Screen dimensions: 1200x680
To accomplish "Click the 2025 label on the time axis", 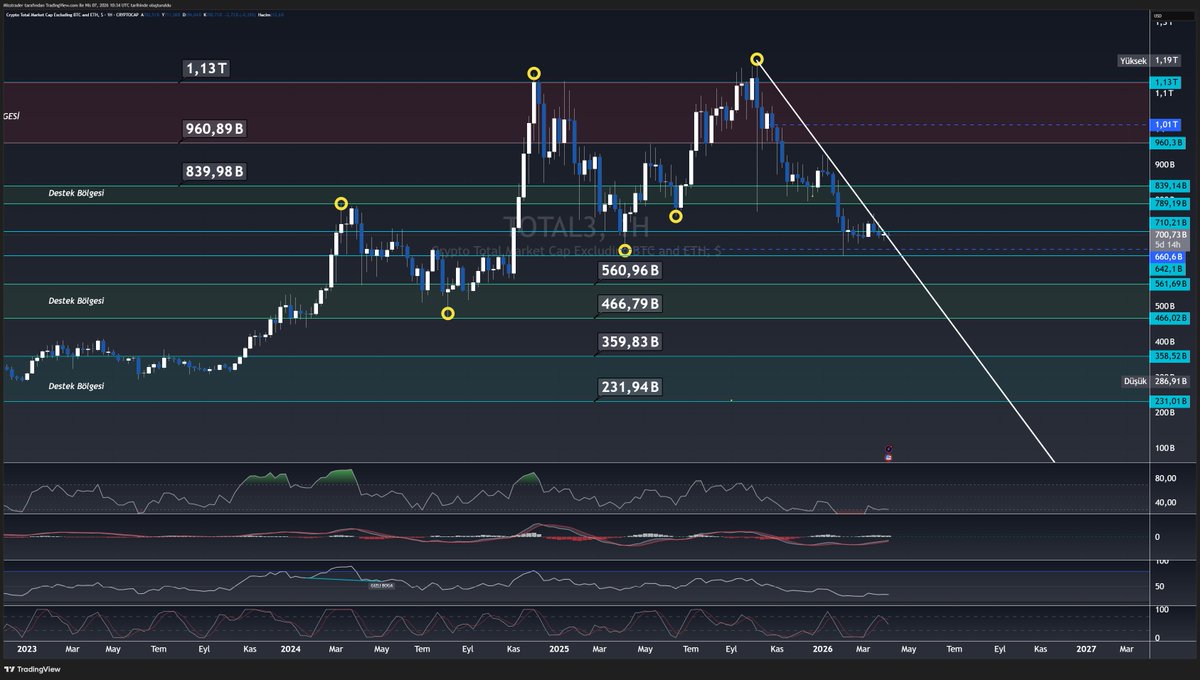I will [x=557, y=648].
